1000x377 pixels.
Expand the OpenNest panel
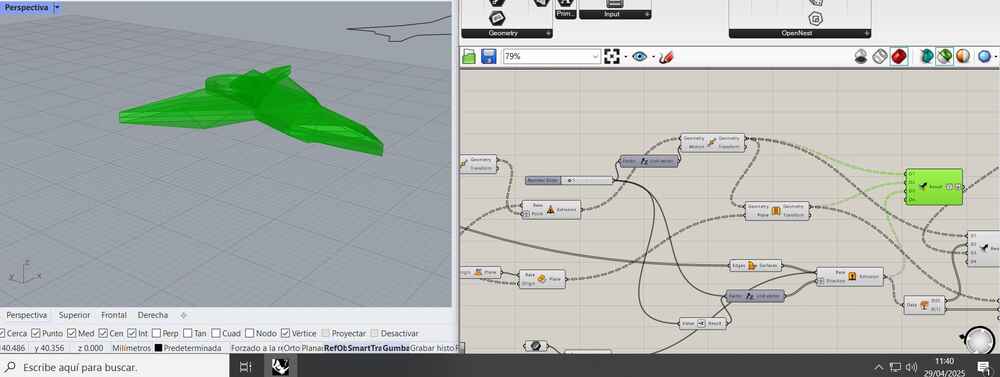point(867,33)
